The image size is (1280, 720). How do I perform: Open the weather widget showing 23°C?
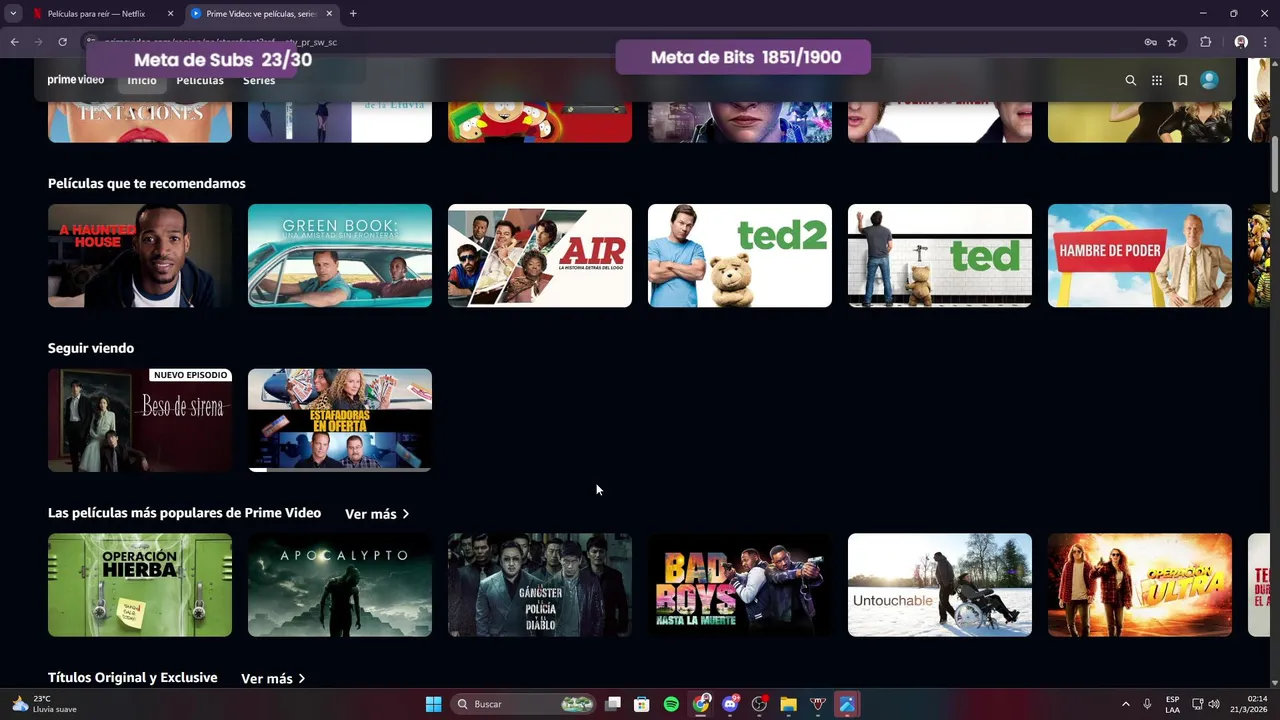click(x=45, y=704)
